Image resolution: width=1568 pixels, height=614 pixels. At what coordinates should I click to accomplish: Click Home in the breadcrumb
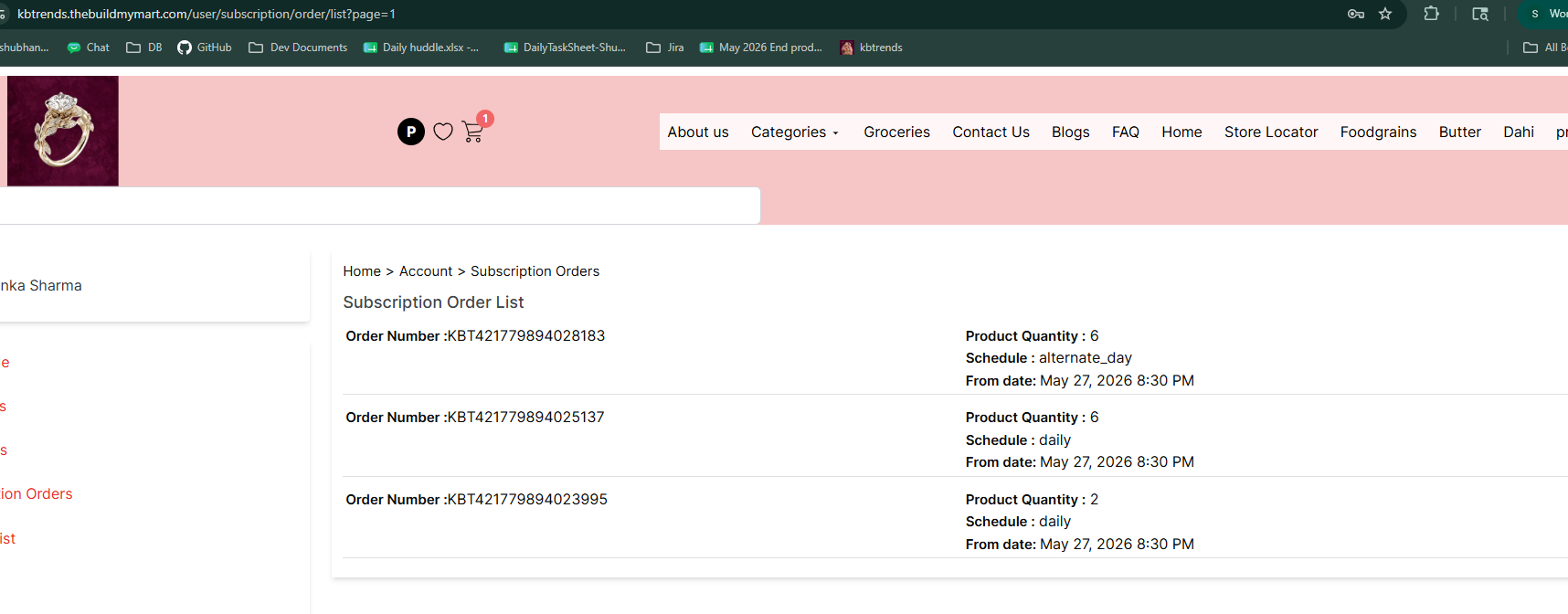[x=362, y=271]
